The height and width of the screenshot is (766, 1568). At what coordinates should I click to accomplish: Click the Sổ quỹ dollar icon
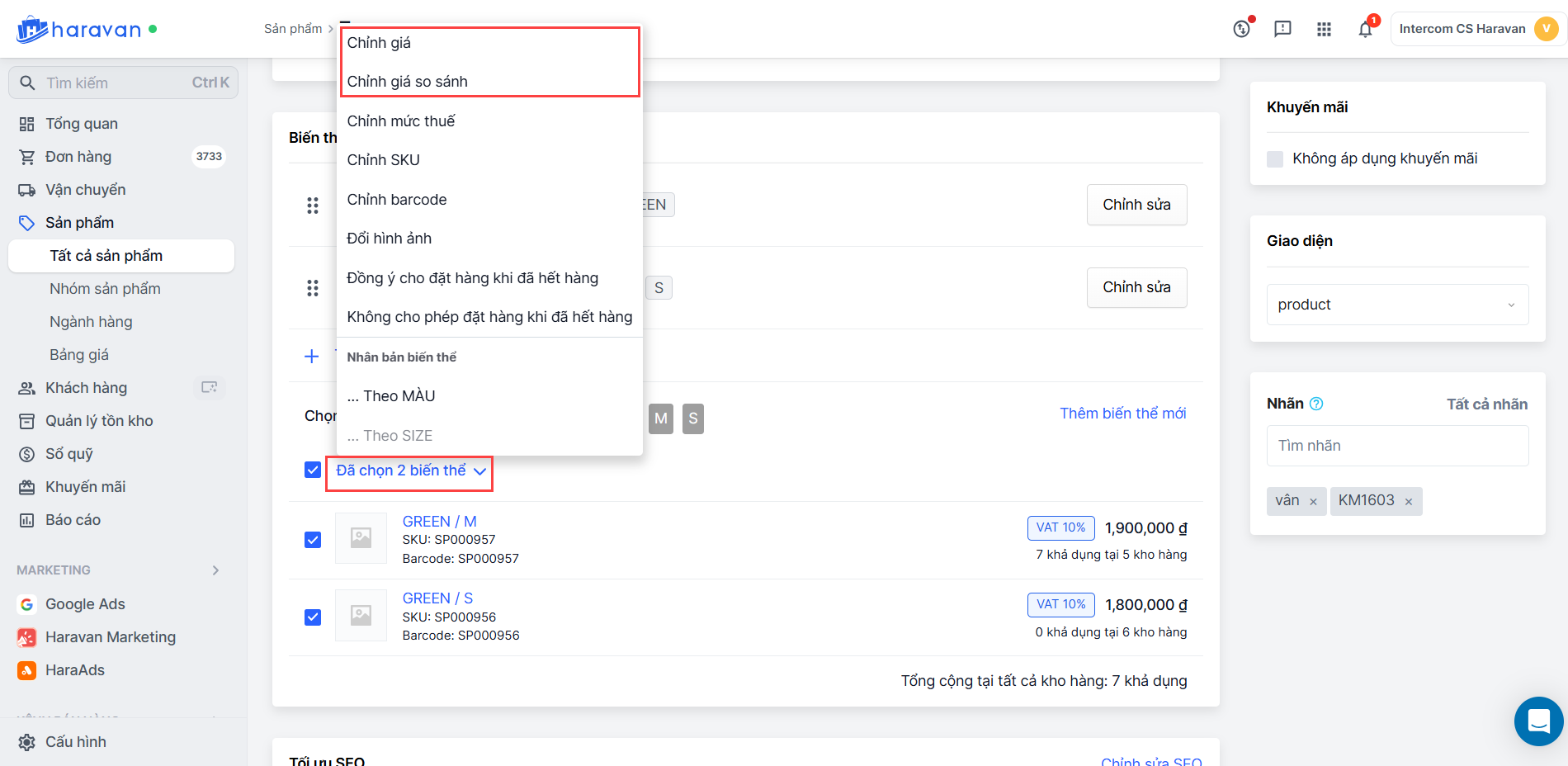pyautogui.click(x=26, y=454)
